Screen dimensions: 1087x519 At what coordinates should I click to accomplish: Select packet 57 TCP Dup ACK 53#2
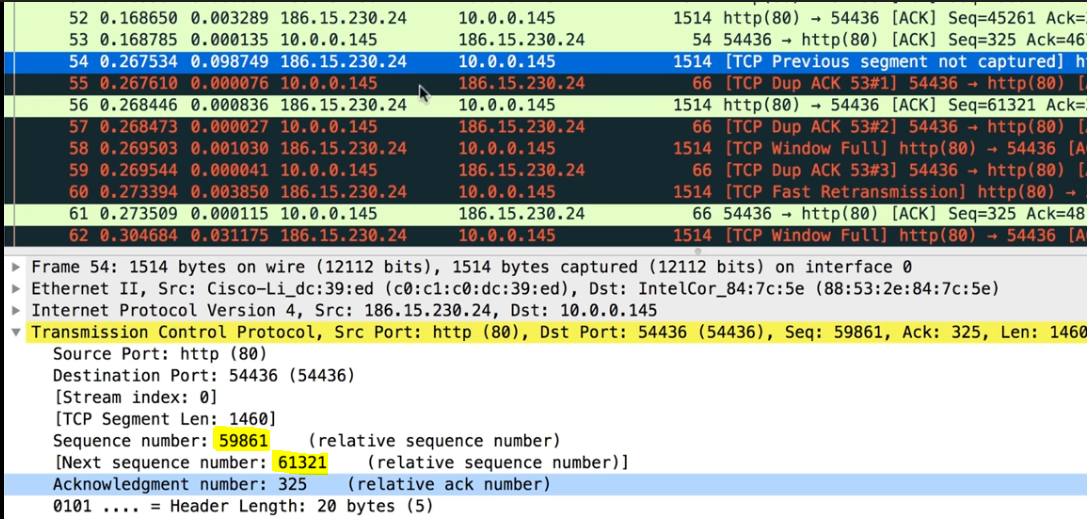point(546,127)
